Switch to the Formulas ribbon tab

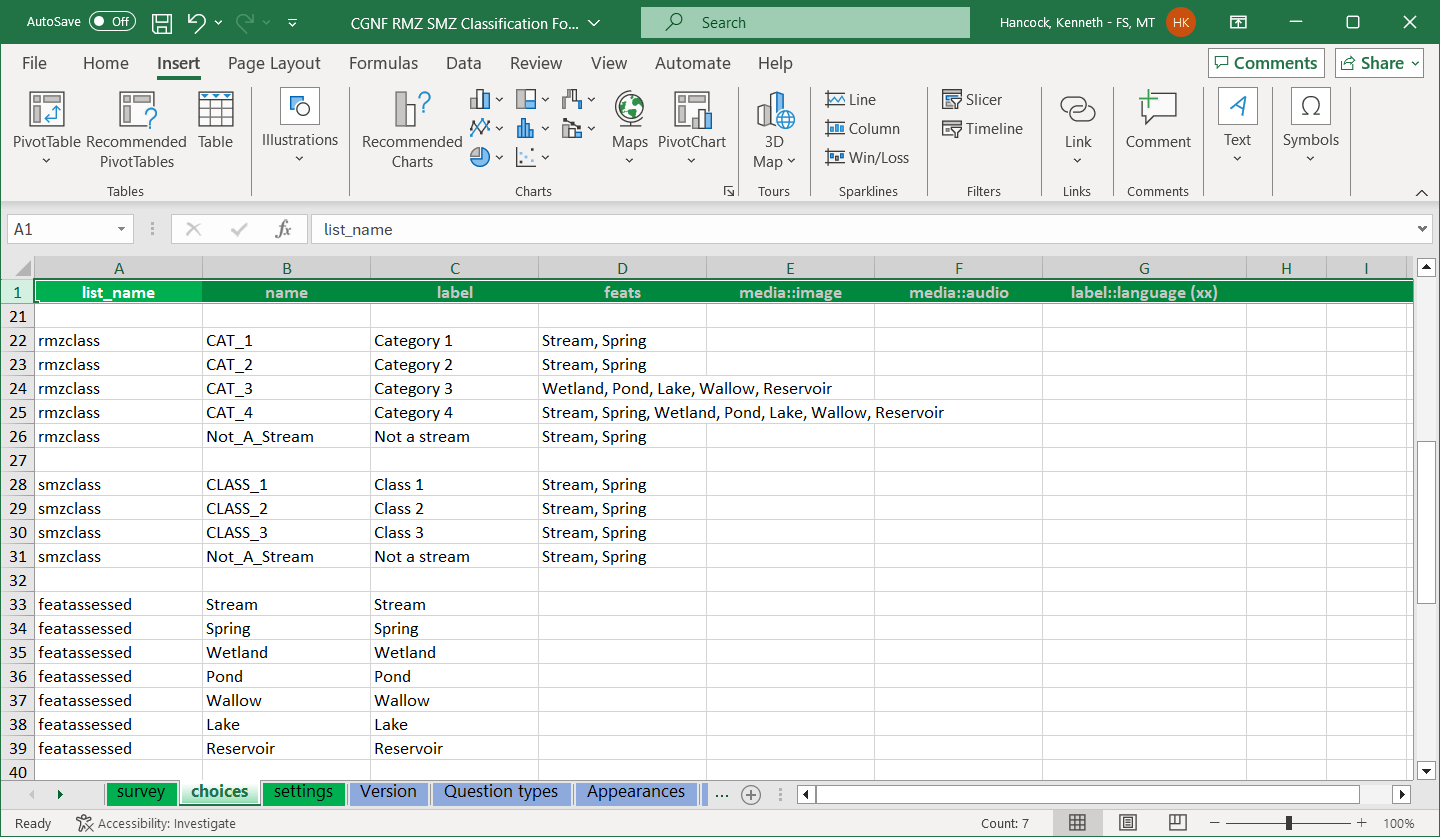coord(383,62)
